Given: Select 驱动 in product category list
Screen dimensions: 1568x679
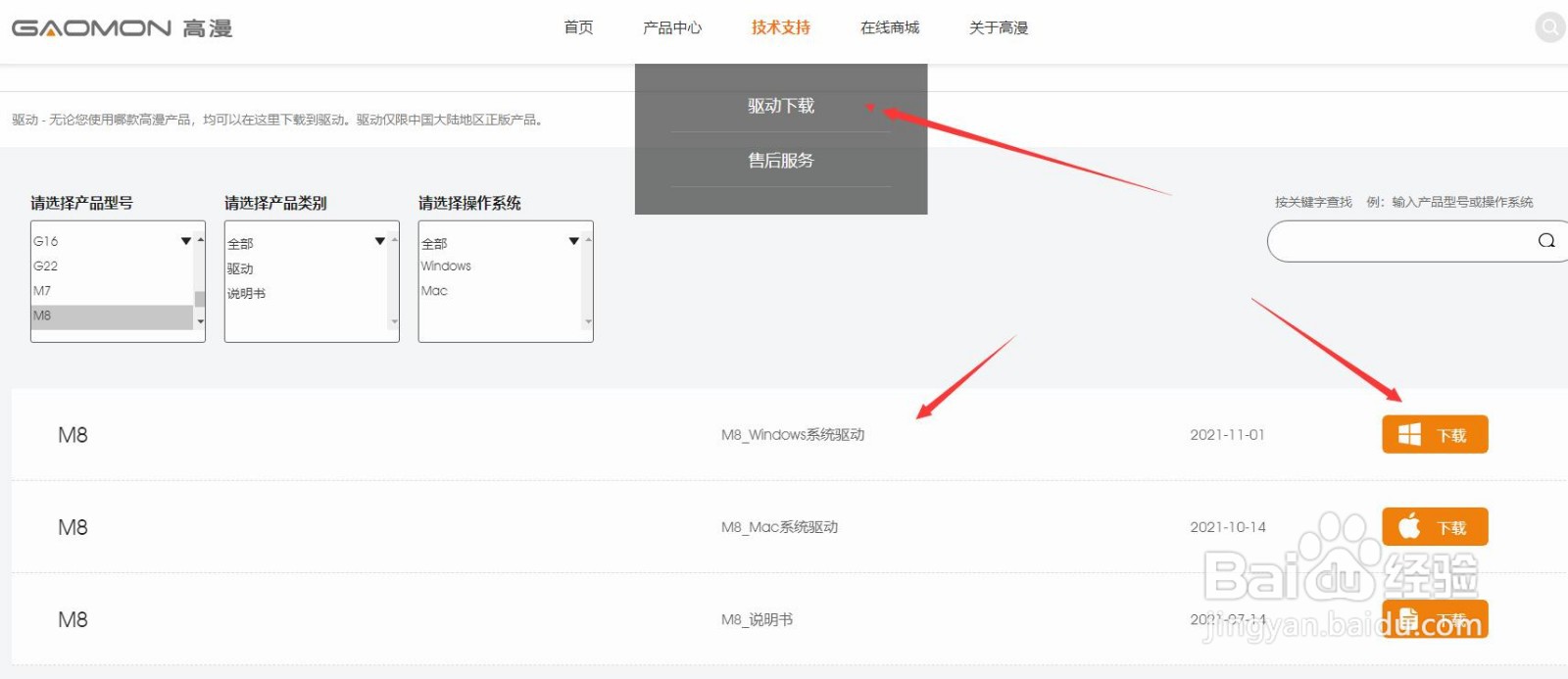Looking at the screenshot, I should tap(307, 268).
